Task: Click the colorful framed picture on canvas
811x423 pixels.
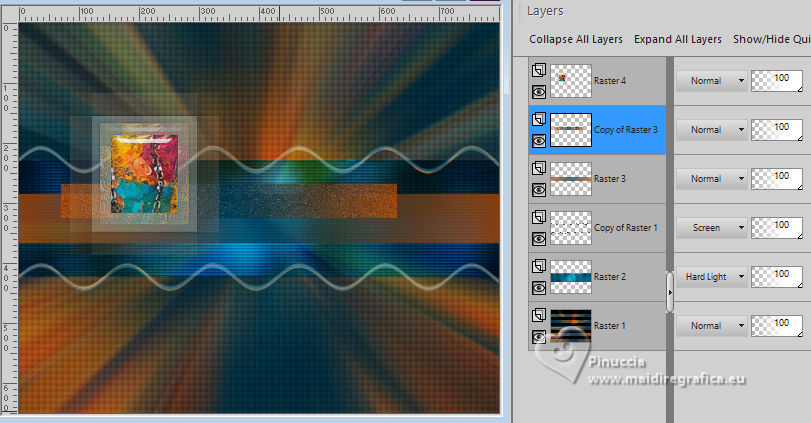Action: [x=144, y=174]
